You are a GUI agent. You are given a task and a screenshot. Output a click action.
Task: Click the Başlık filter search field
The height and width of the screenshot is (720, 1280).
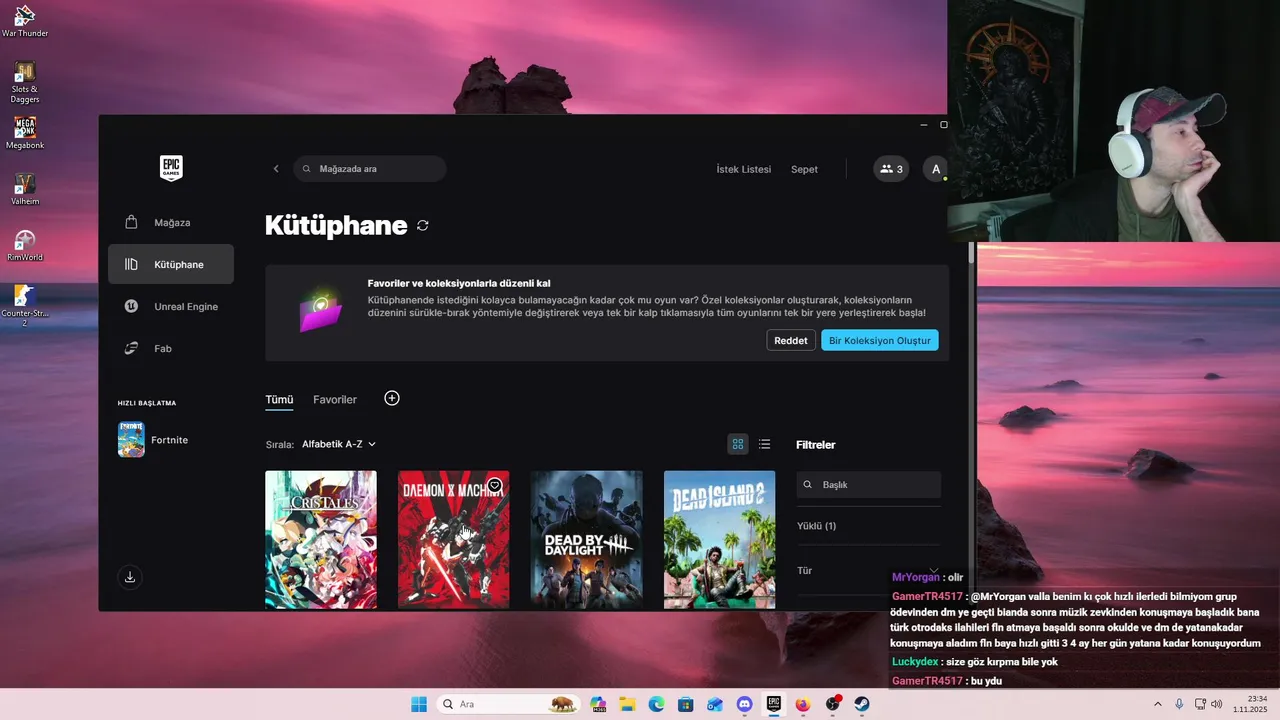[x=869, y=484]
